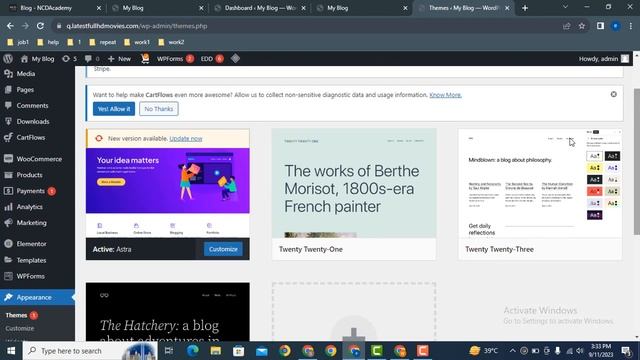Click Update now link for Astra
640x360 pixels.
point(186,139)
